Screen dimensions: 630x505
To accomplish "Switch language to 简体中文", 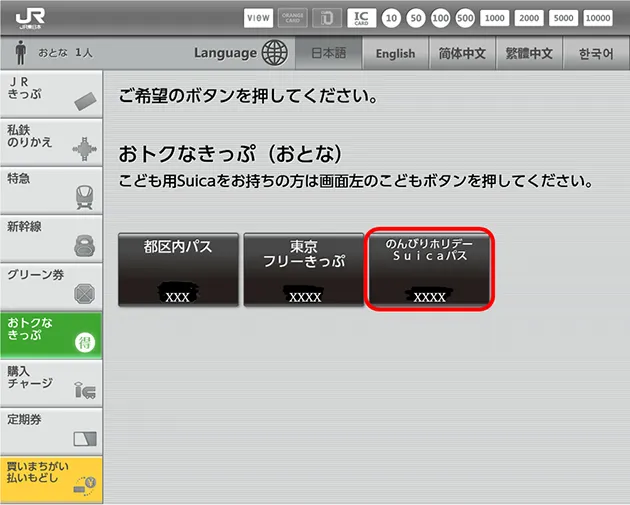I will click(x=462, y=53).
